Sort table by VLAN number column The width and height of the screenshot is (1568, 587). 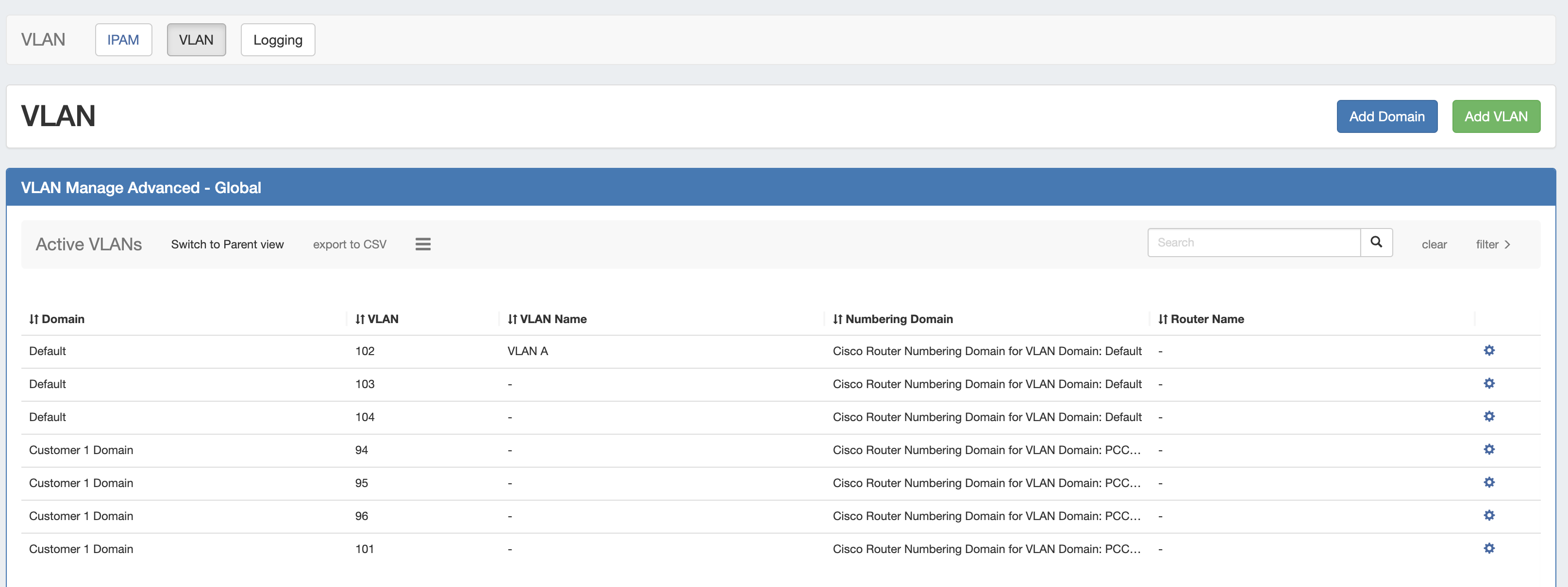(x=377, y=319)
